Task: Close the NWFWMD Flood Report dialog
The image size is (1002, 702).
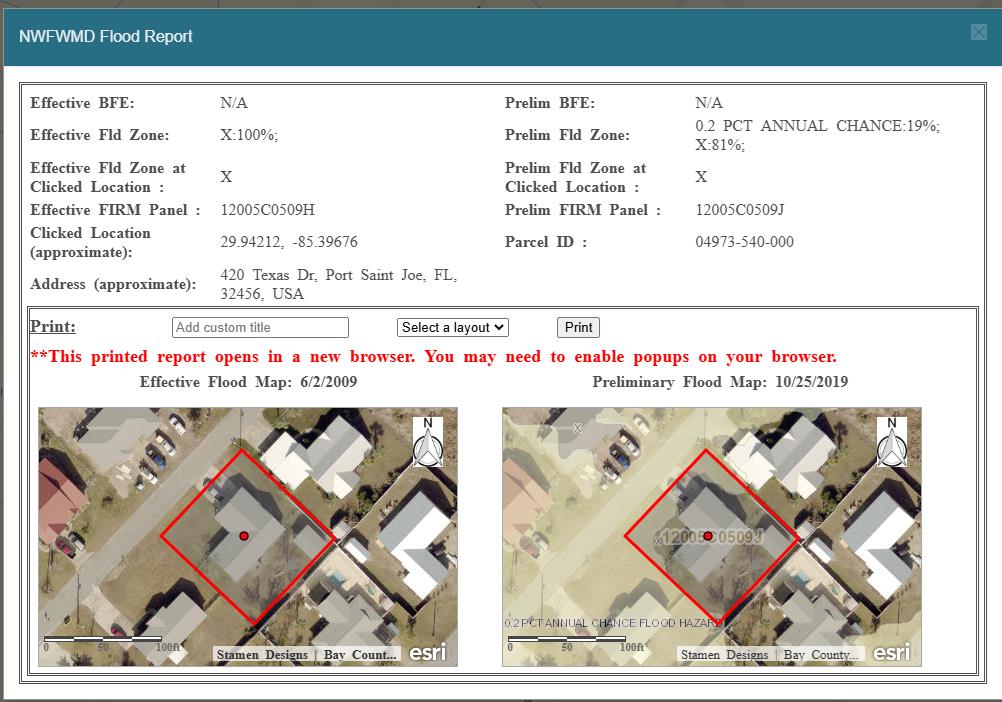Action: (978, 33)
